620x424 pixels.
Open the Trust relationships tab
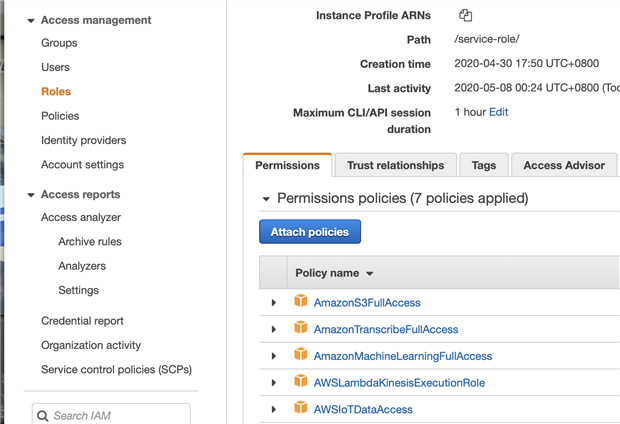click(395, 165)
